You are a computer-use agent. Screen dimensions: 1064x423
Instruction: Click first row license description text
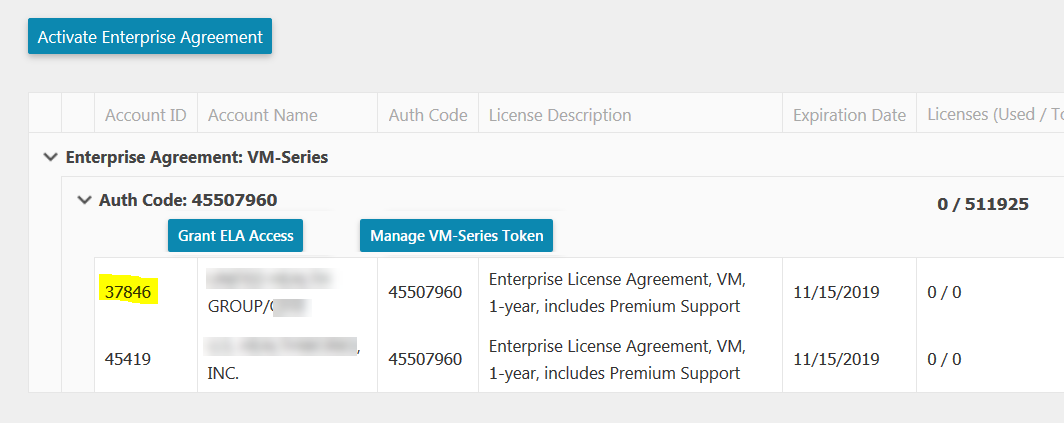[x=616, y=292]
